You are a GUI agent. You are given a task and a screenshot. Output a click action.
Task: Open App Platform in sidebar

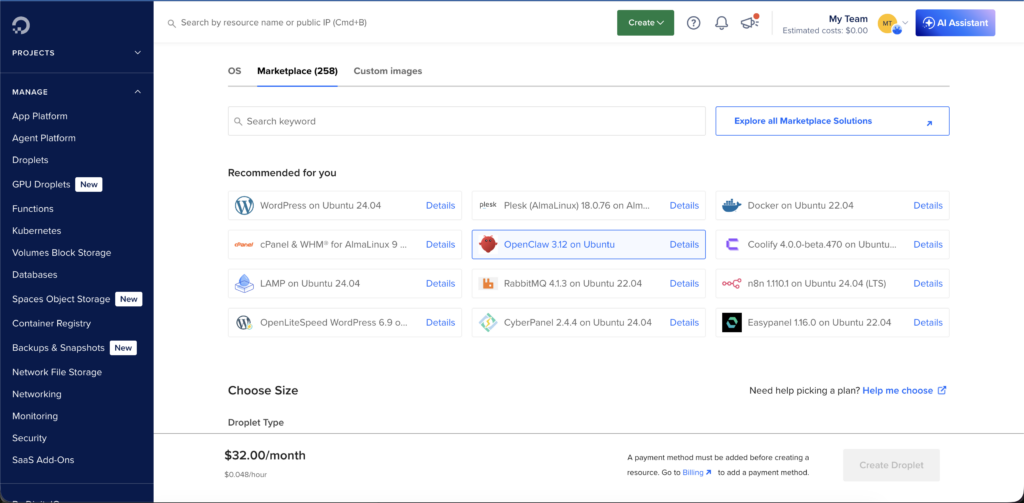click(x=40, y=116)
